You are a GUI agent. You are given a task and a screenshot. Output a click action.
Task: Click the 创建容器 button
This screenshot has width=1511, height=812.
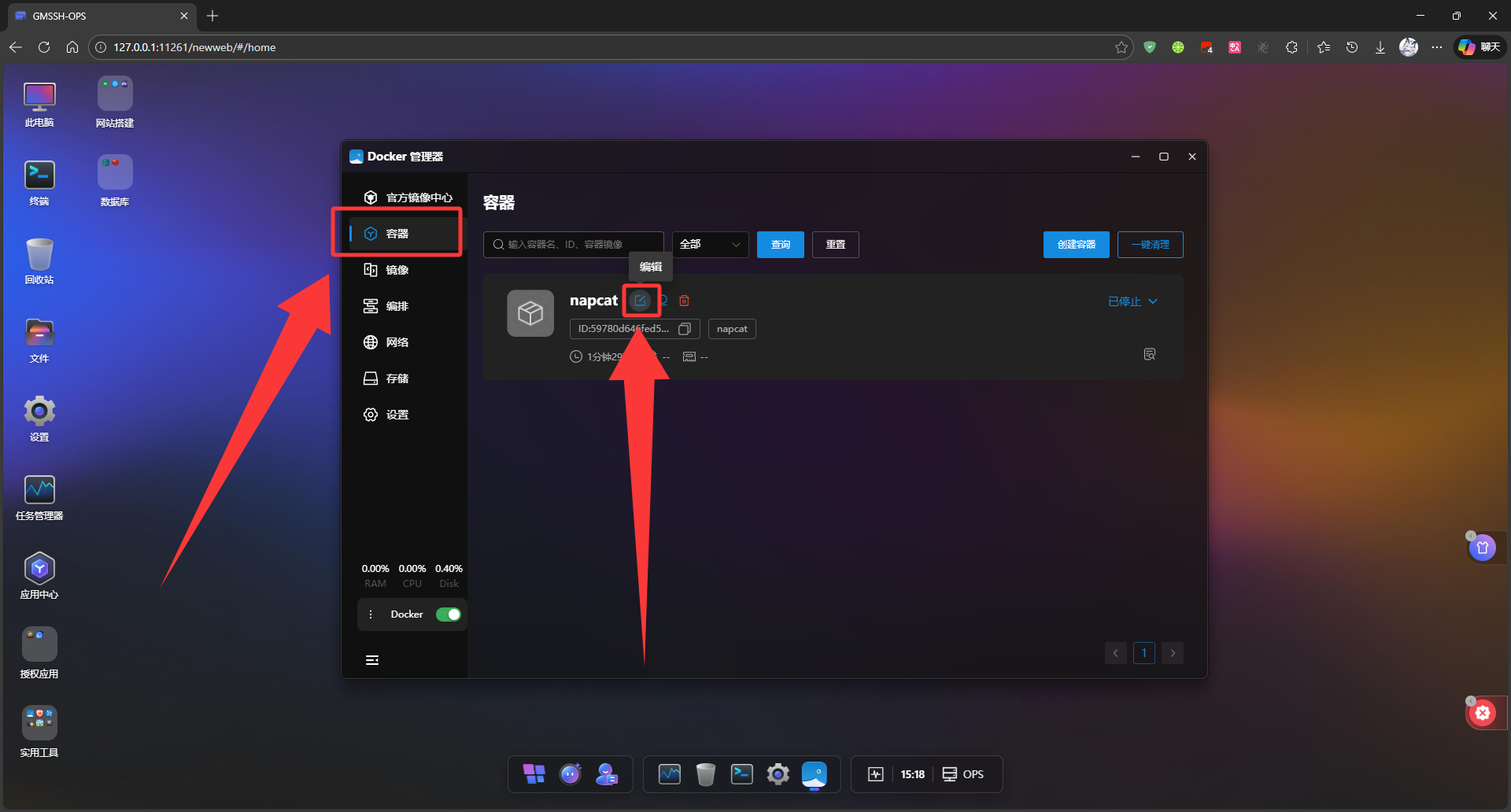(1076, 245)
